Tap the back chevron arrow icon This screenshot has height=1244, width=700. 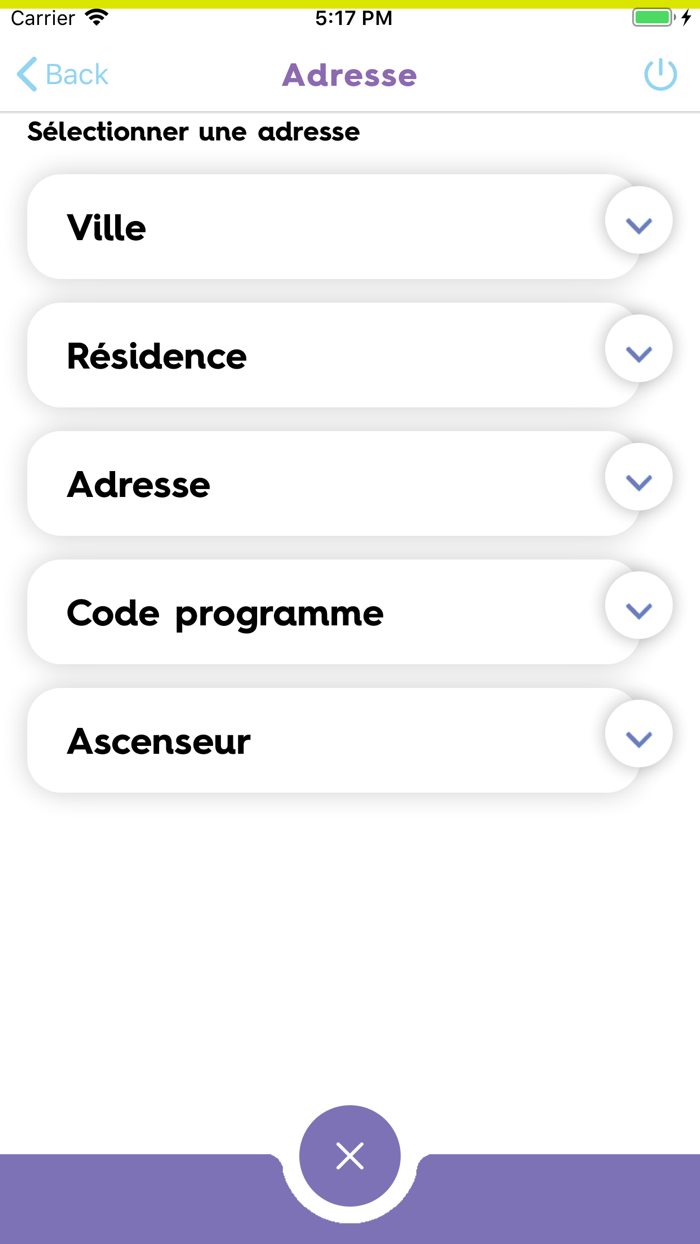(27, 74)
